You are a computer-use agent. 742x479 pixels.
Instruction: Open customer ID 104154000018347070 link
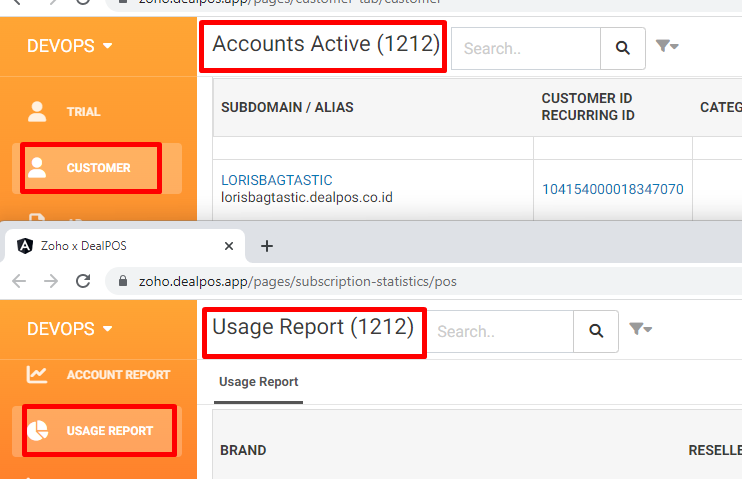(613, 189)
